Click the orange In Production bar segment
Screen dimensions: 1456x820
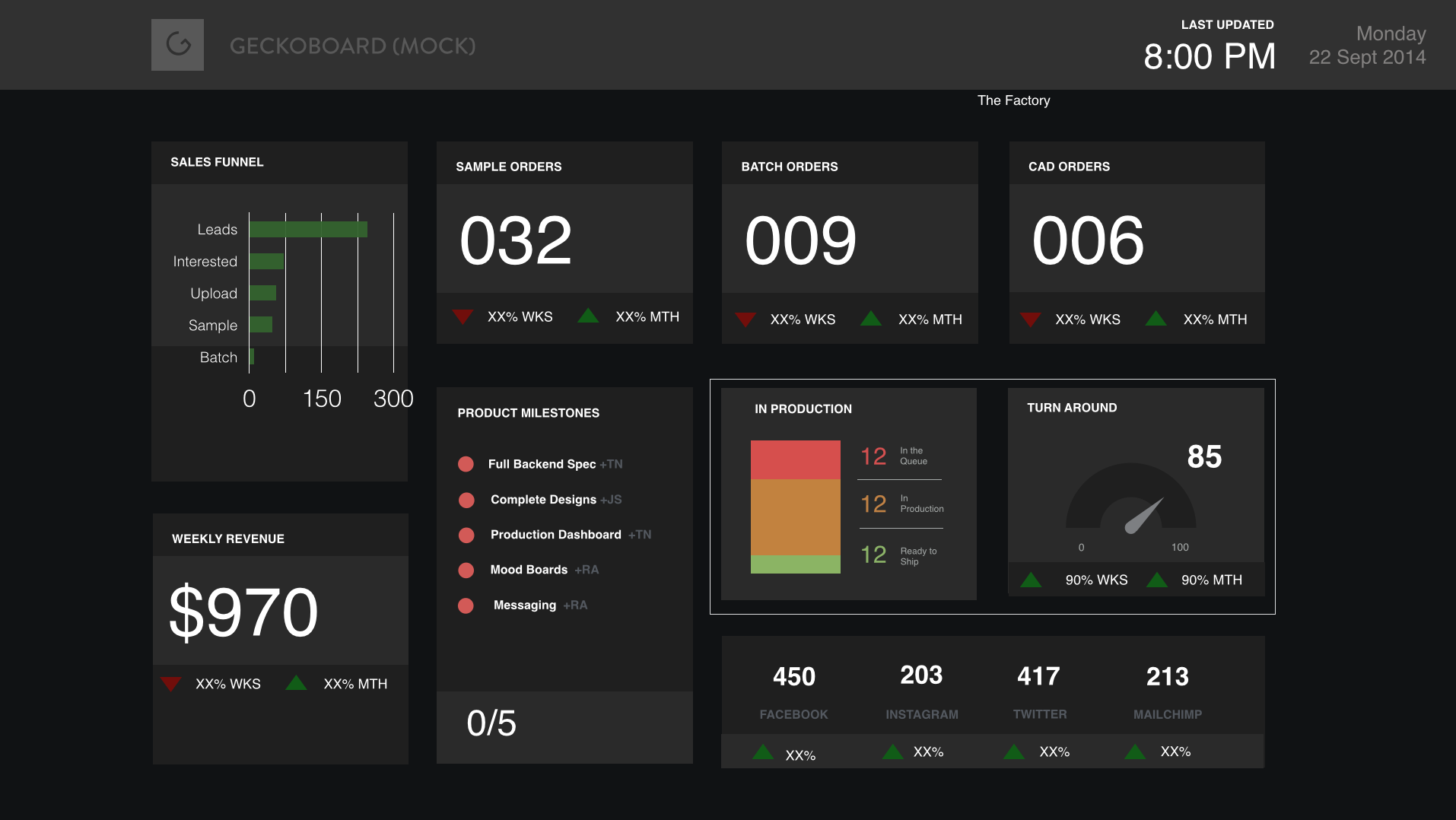pyautogui.click(x=796, y=517)
